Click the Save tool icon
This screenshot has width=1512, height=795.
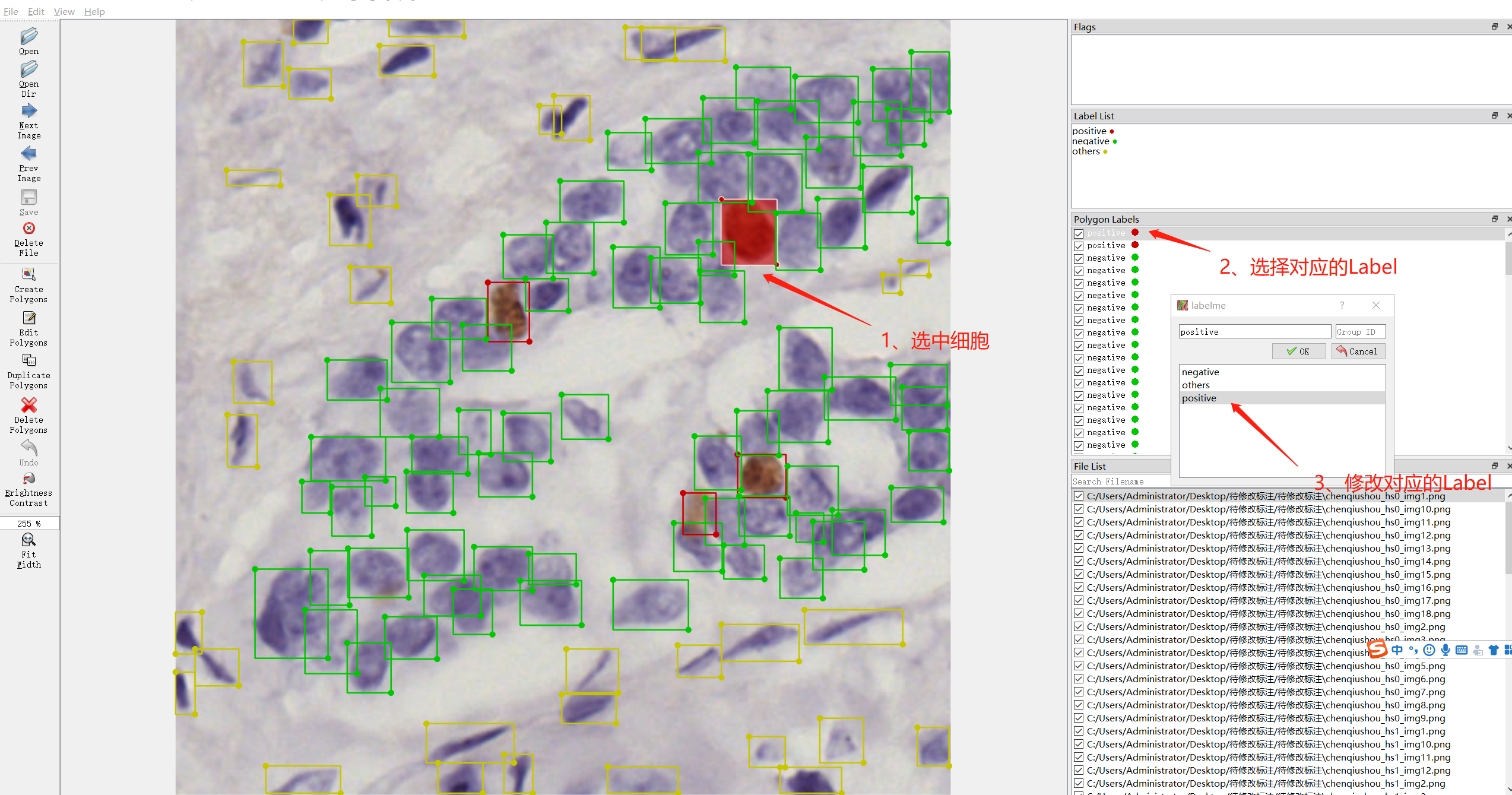click(x=29, y=197)
